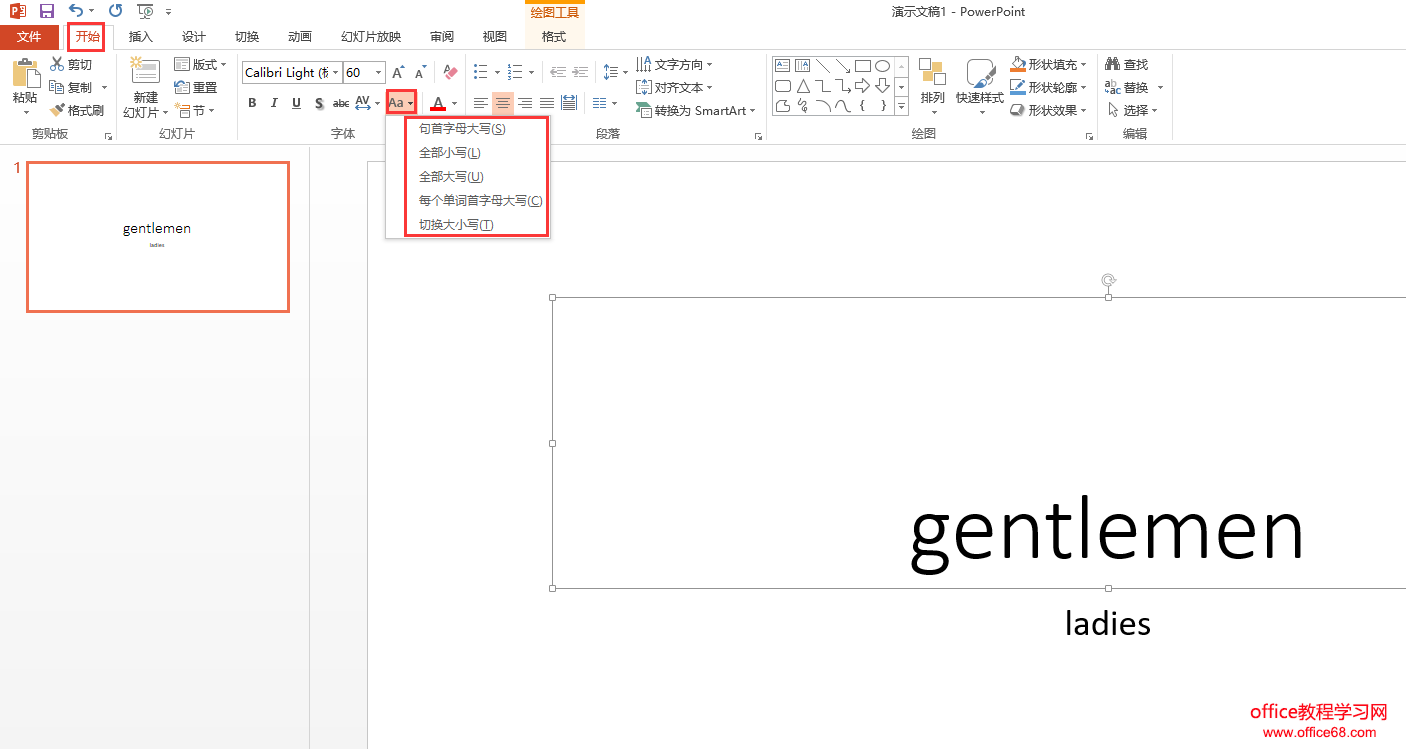This screenshot has width=1406, height=749.
Task: Click the text shadow S icon
Action: (x=318, y=103)
